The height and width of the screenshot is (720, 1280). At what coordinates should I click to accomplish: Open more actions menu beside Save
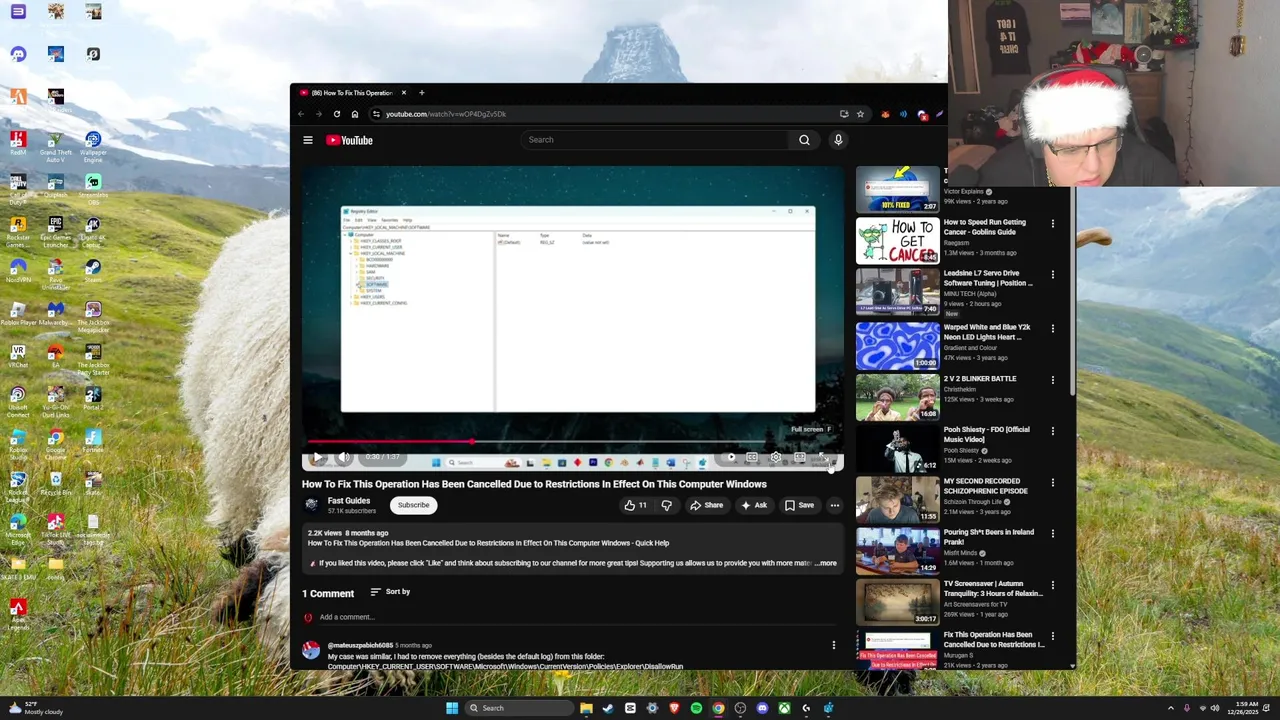pos(835,505)
